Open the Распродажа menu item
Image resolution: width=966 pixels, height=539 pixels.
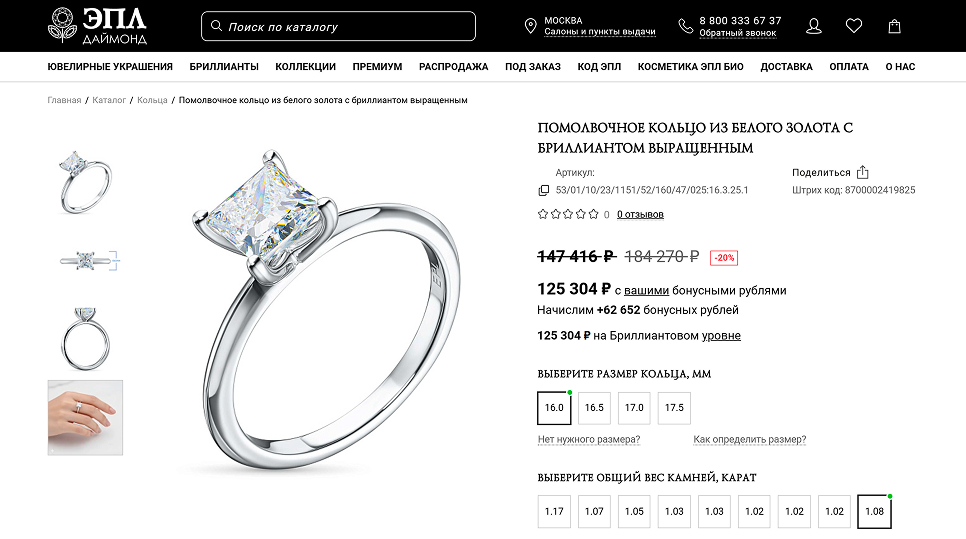click(x=453, y=67)
